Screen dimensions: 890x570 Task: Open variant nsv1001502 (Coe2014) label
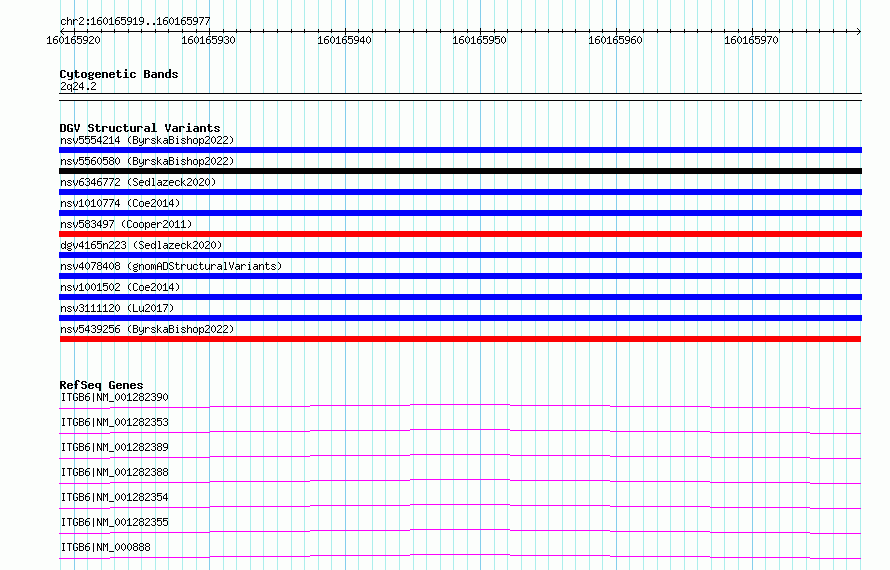tap(120, 287)
